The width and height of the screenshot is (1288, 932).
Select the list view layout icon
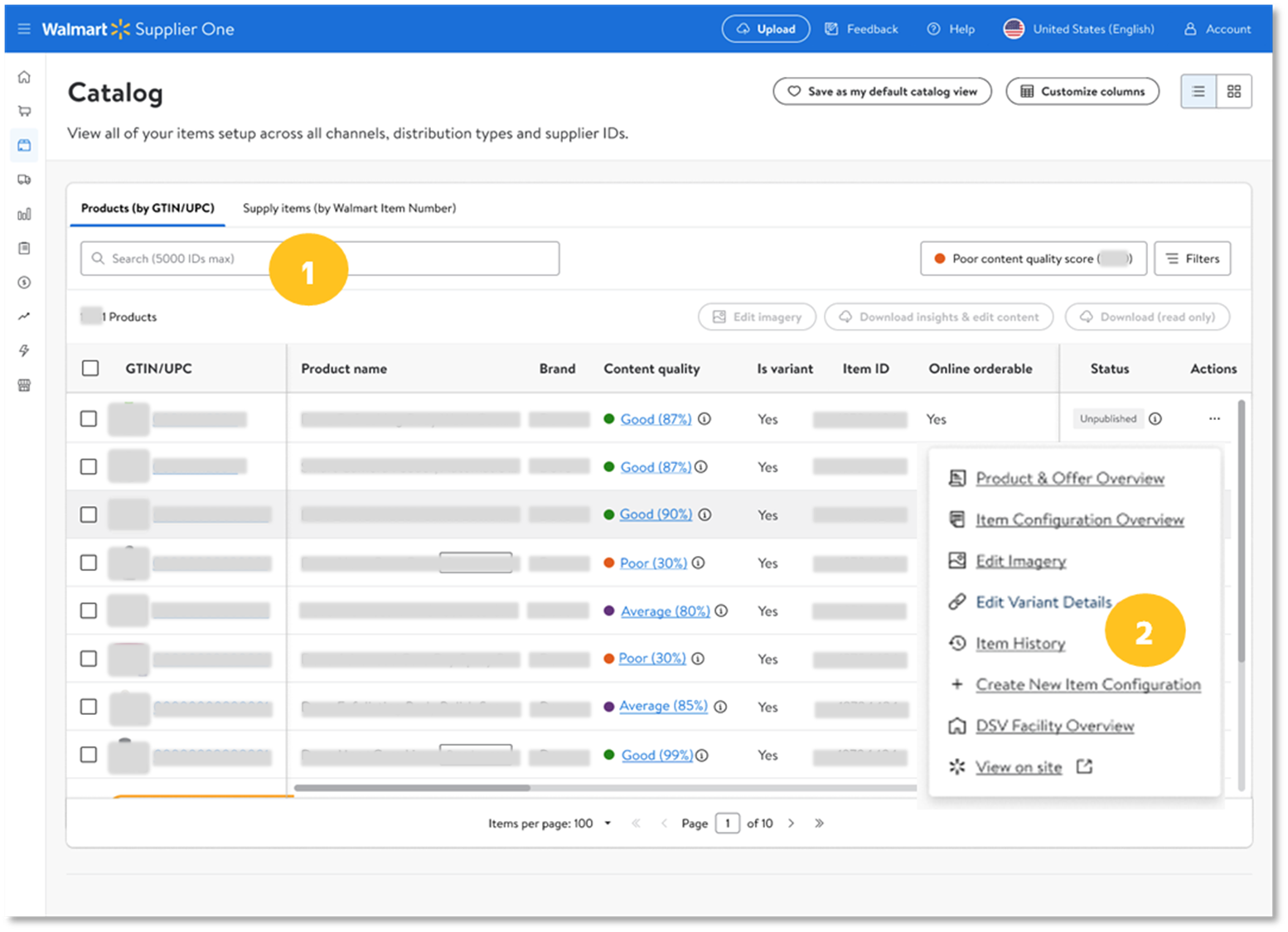[x=1198, y=91]
